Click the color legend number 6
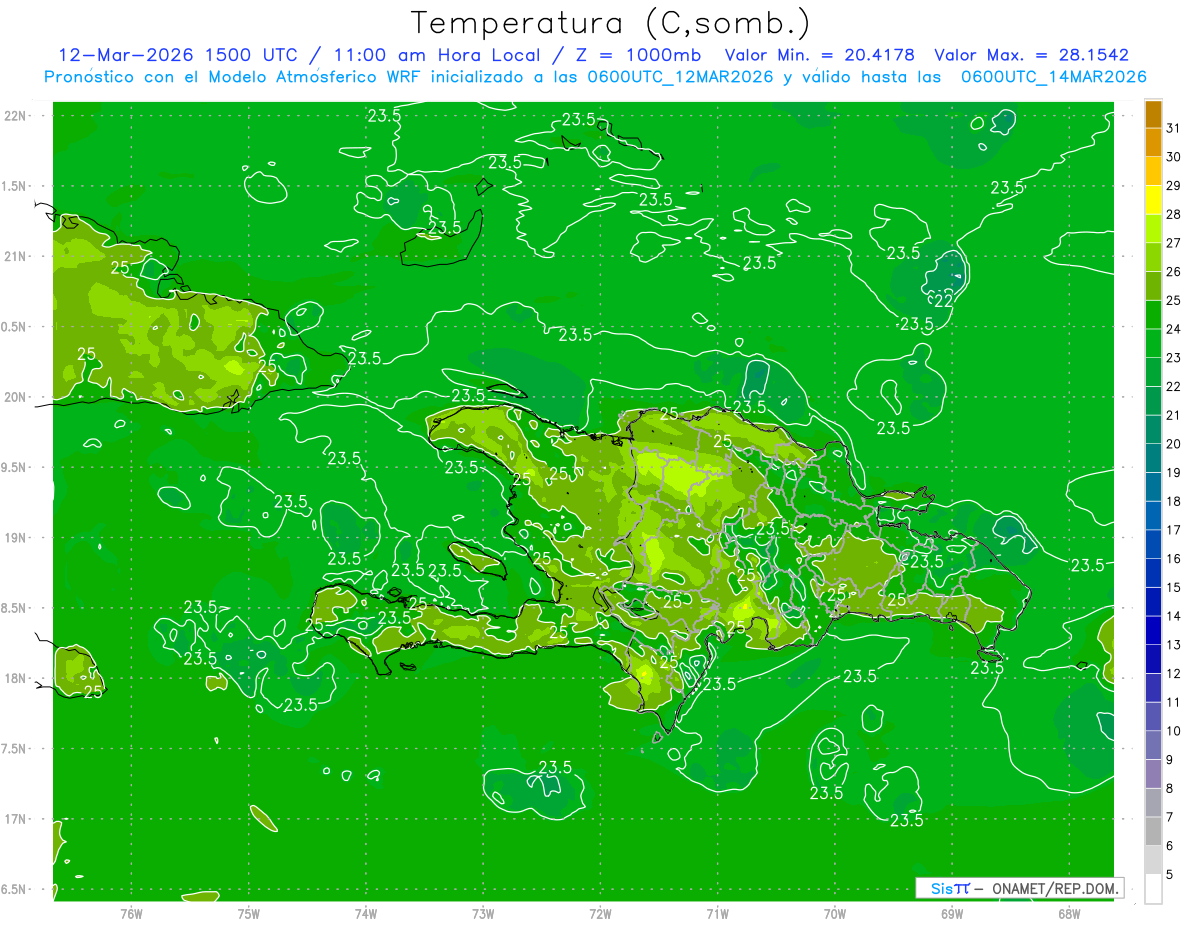 [x=1170, y=846]
